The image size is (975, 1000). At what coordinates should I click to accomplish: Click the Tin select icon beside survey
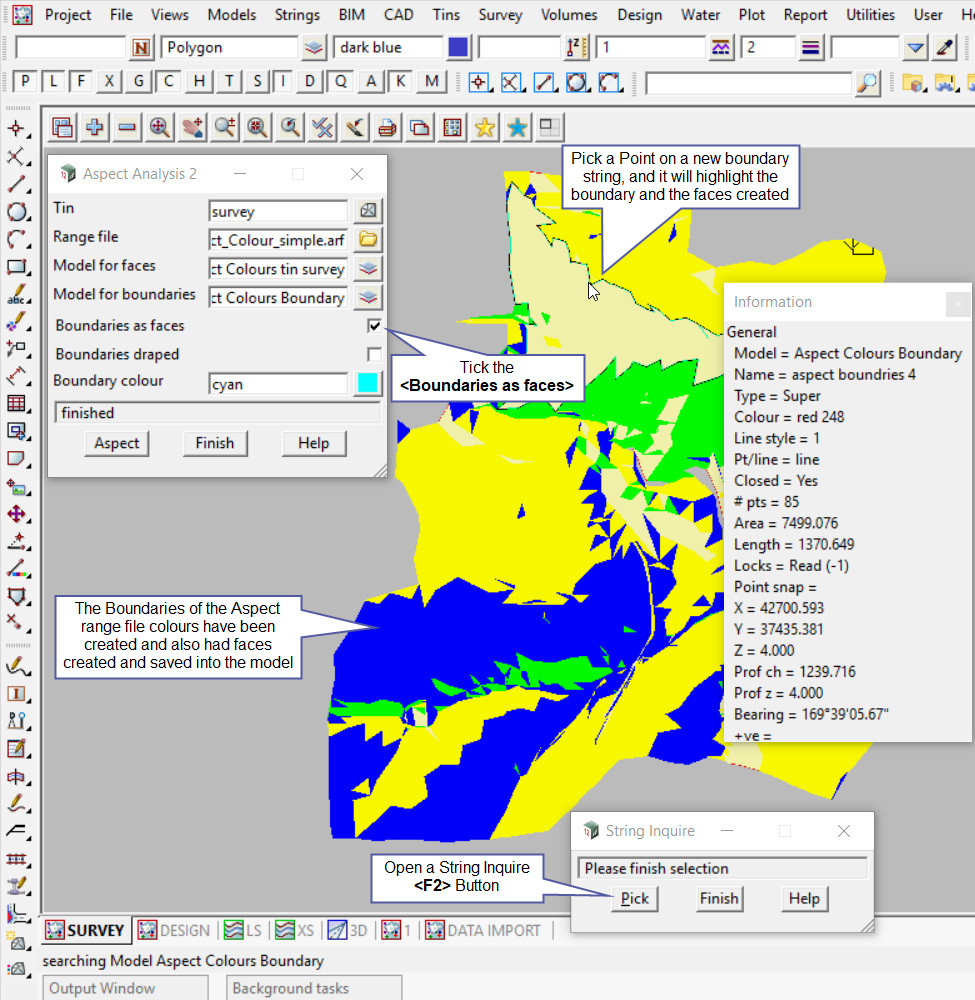369,211
